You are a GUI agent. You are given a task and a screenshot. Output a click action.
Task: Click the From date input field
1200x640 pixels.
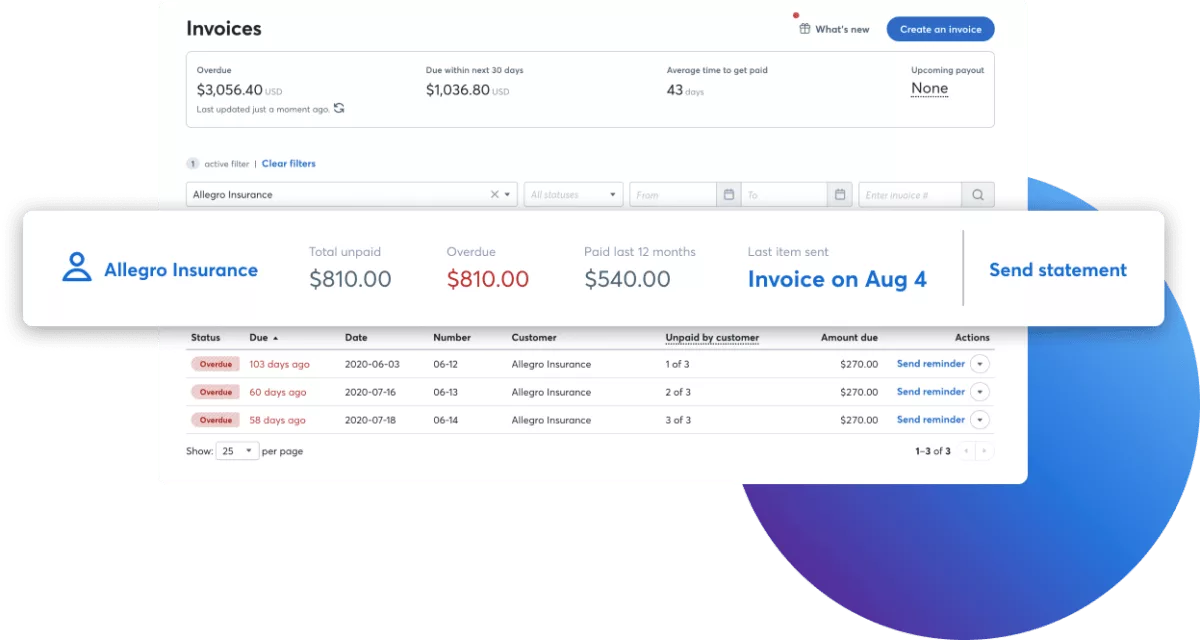(673, 195)
